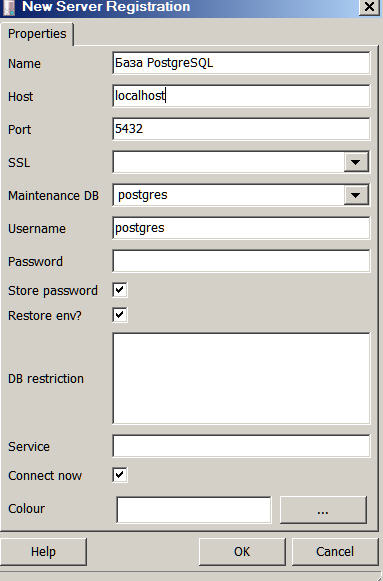Open the SSL dropdown arrow

(x=356, y=162)
